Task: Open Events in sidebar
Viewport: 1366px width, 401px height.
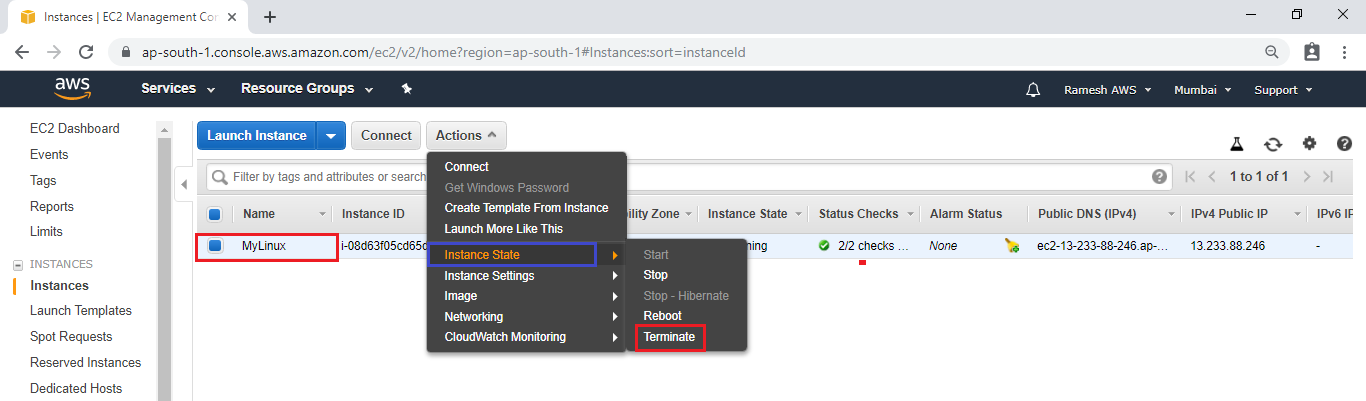Action: point(49,154)
